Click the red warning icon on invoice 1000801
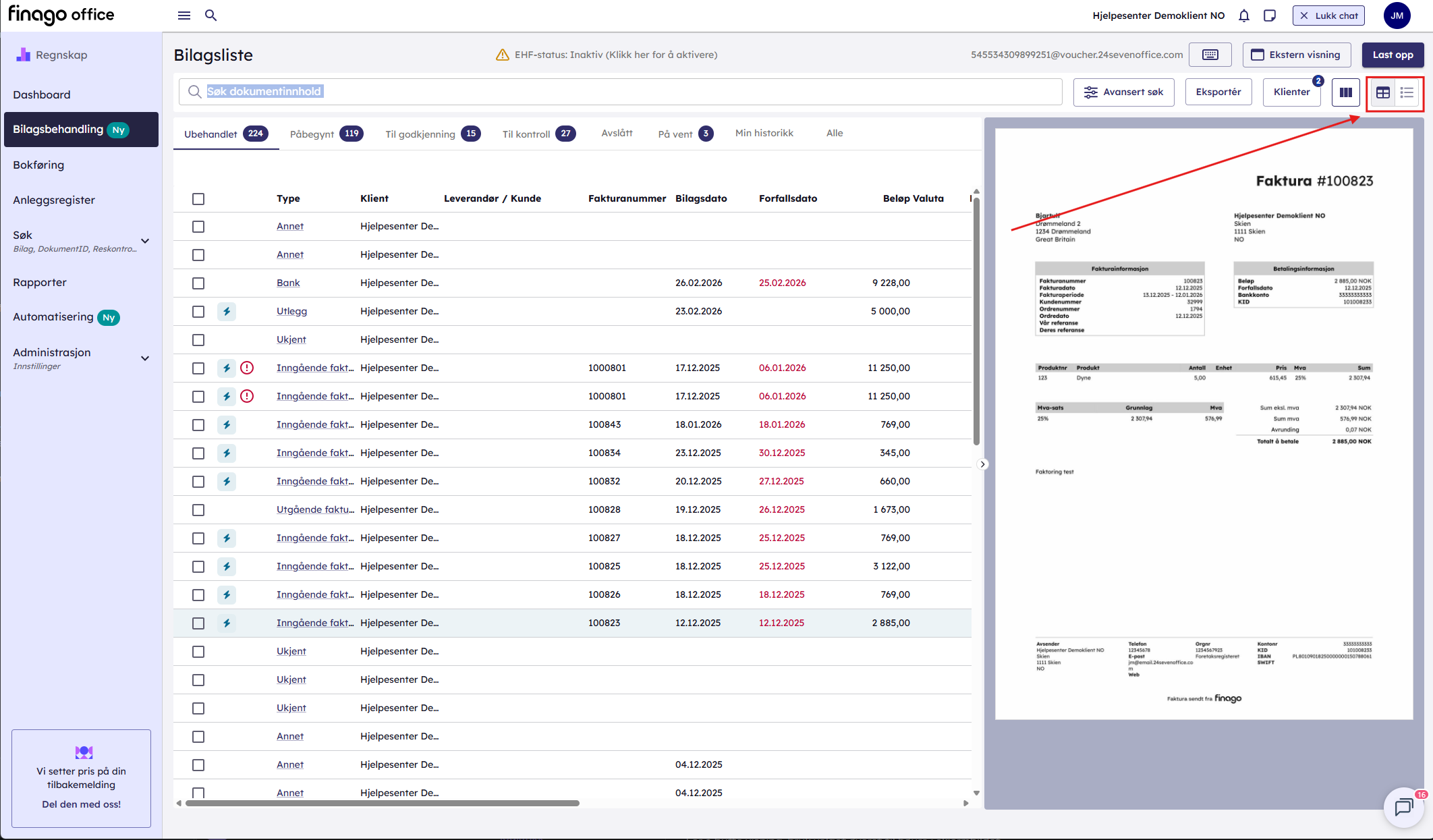Image resolution: width=1433 pixels, height=840 pixels. 247,368
